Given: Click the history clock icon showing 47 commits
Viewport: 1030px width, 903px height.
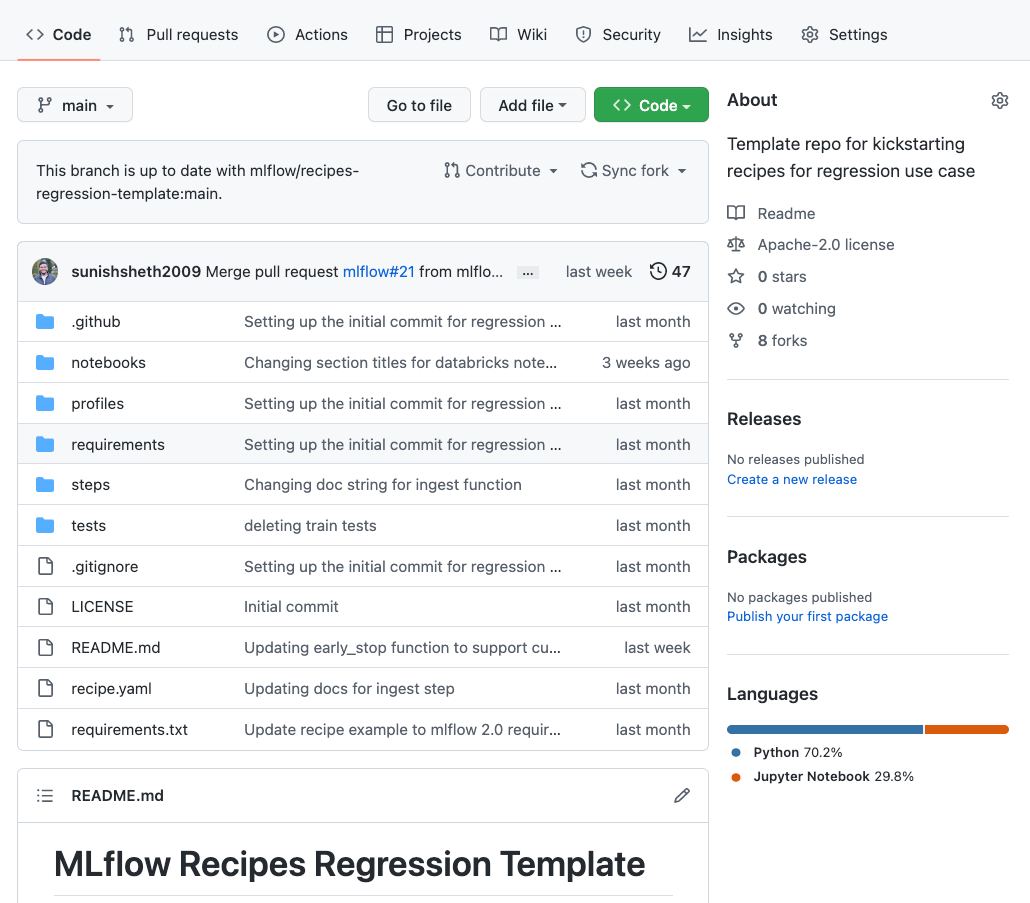Looking at the screenshot, I should point(658,271).
